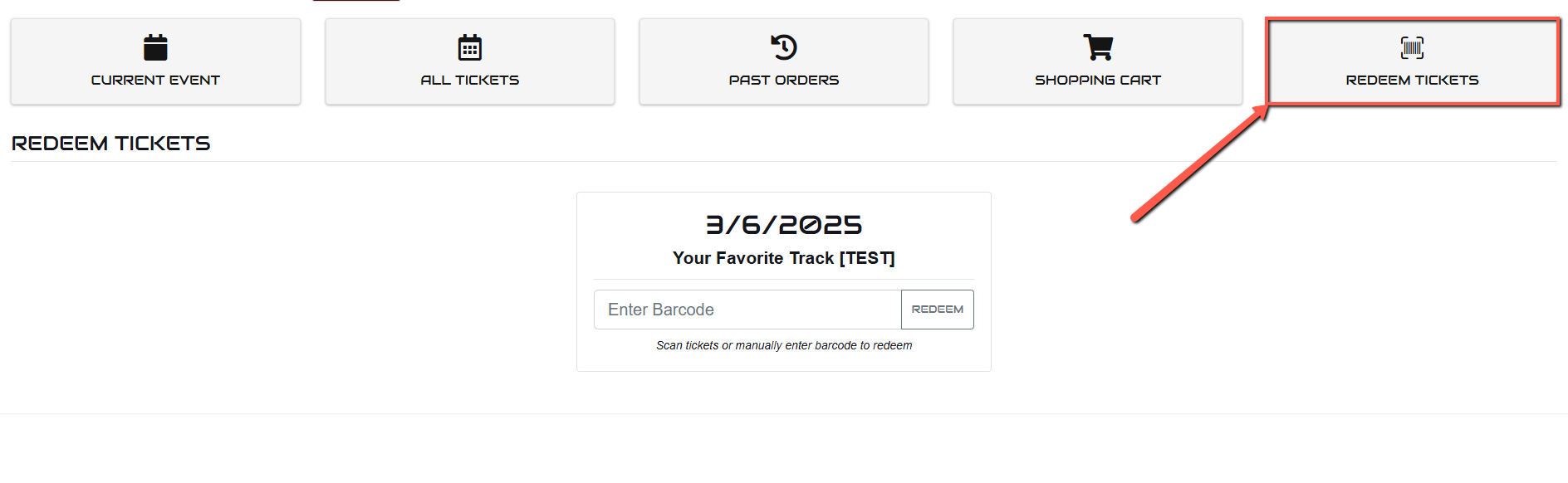This screenshot has width=1568, height=483.
Task: Open the CURRENT EVENT tab label
Action: [x=155, y=80]
